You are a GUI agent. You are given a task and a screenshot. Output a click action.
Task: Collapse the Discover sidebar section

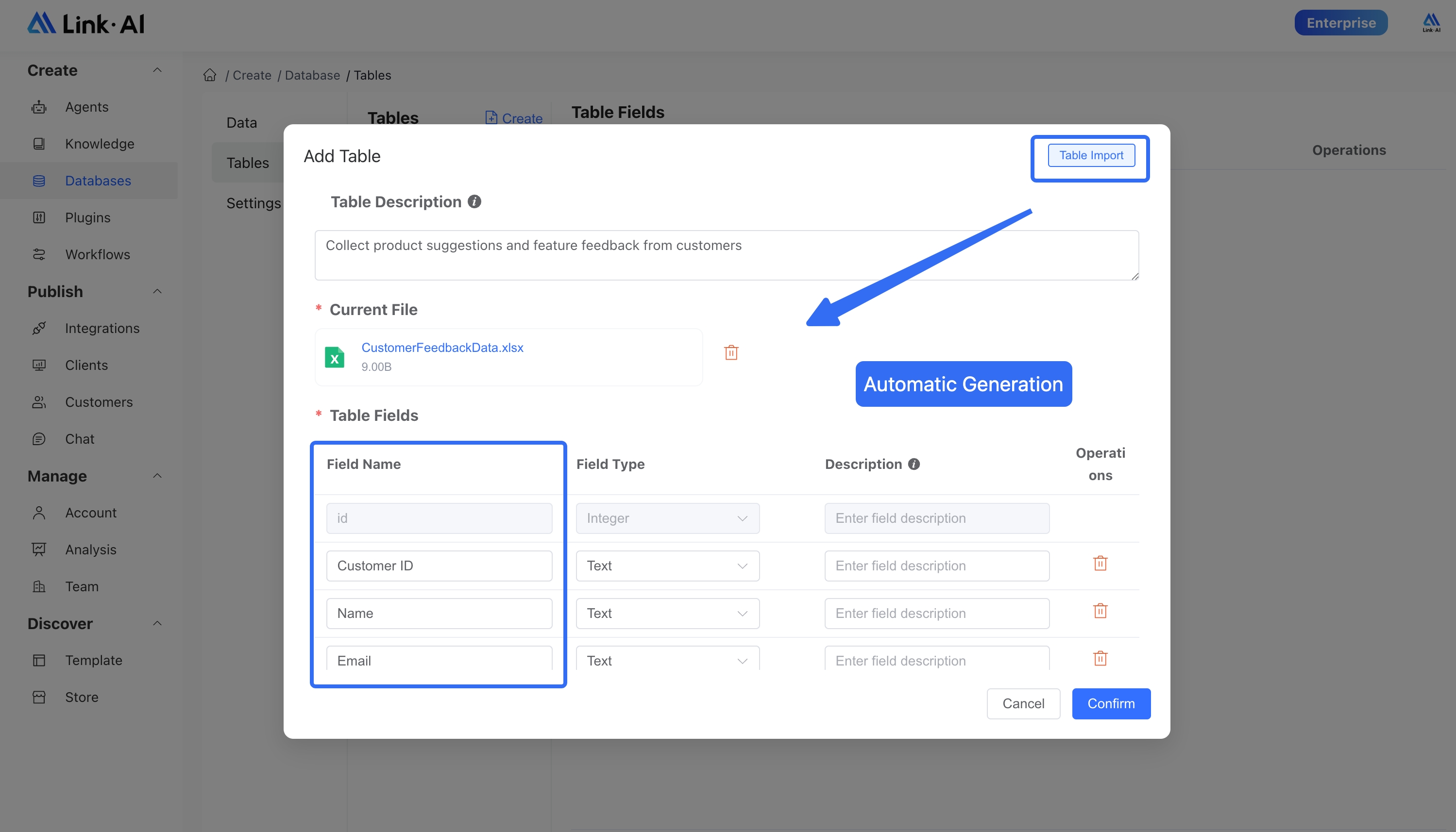(157, 623)
